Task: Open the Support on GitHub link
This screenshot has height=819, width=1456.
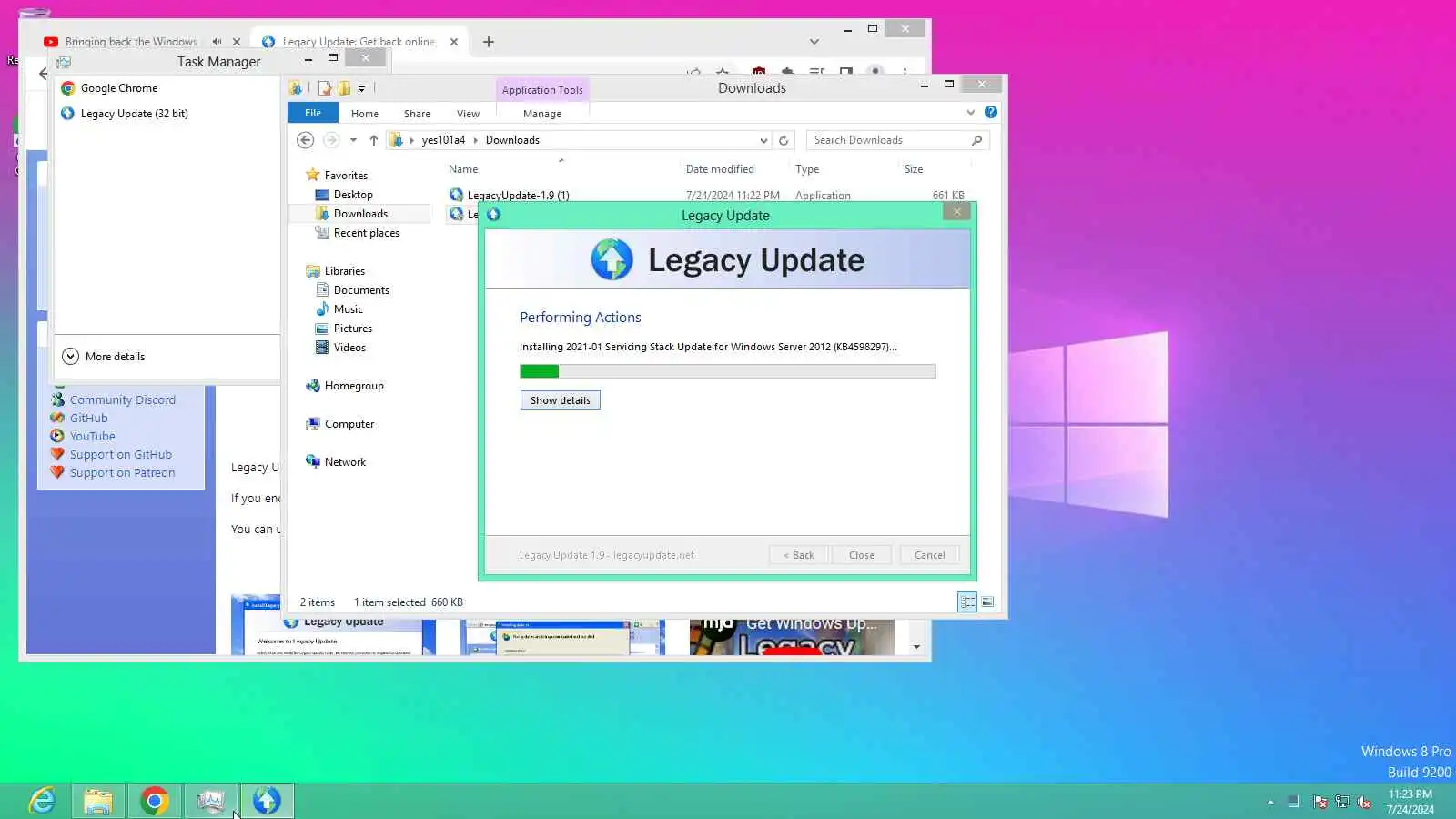Action: [x=121, y=455]
